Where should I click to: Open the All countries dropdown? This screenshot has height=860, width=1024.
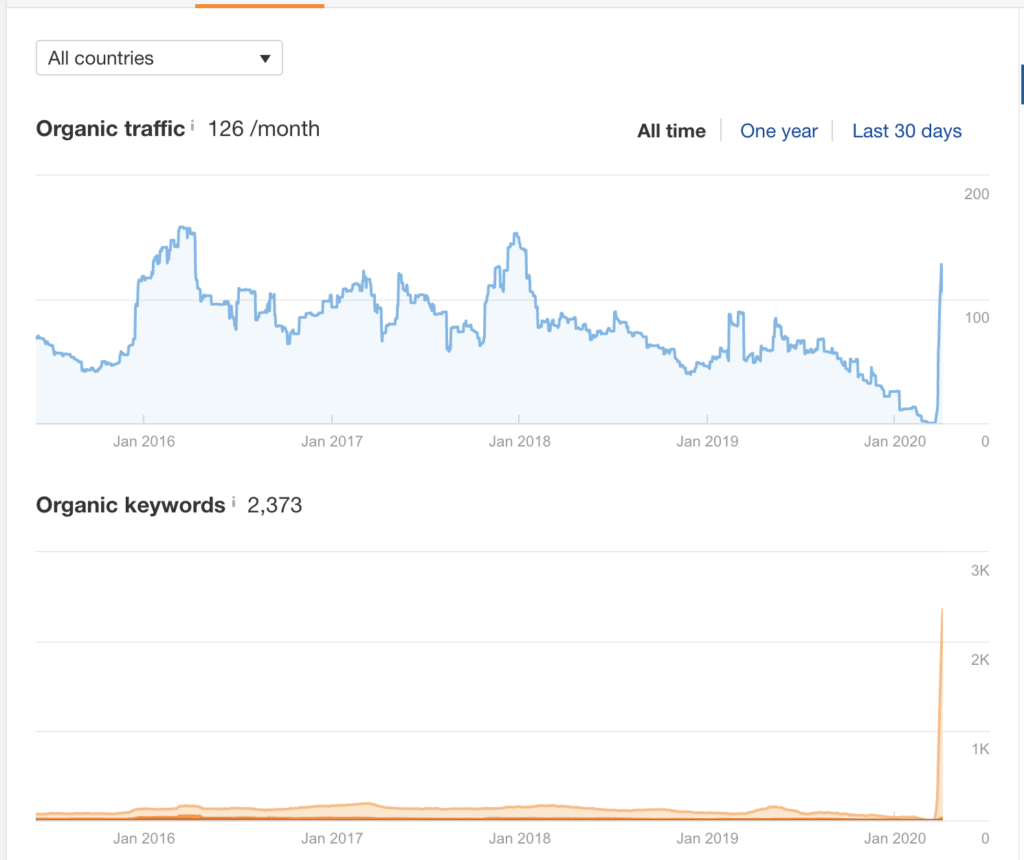tap(159, 58)
